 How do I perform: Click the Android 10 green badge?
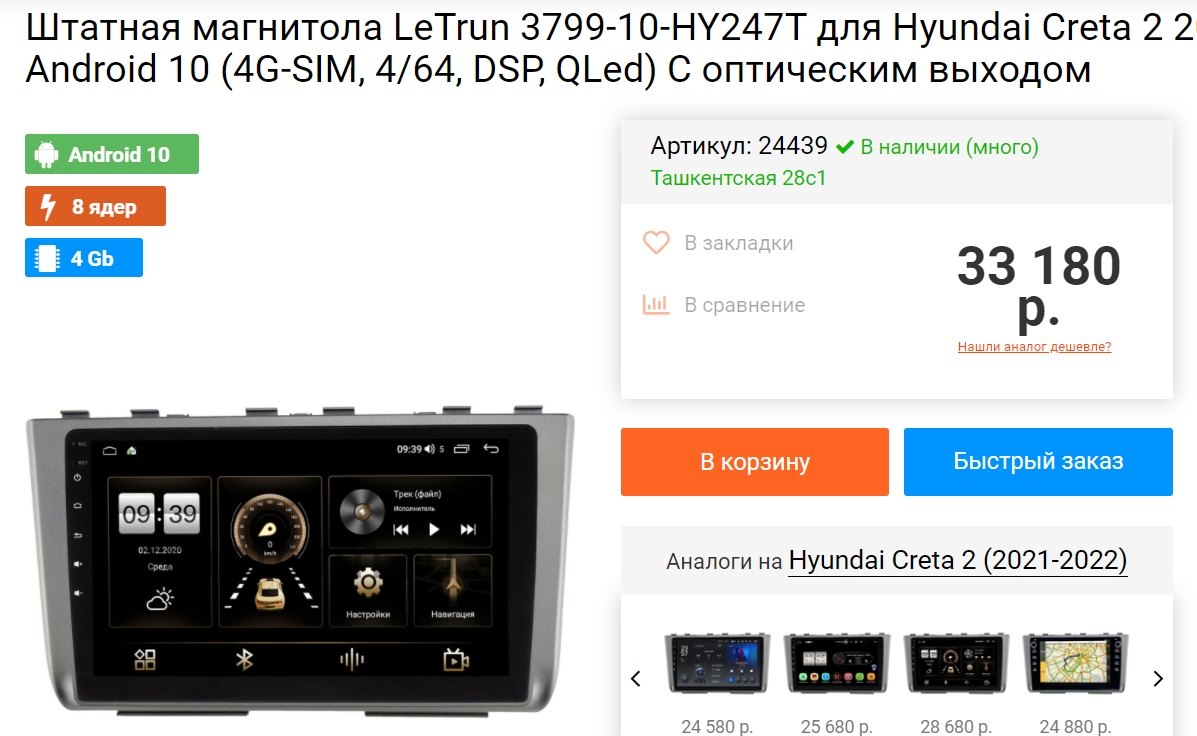112,154
